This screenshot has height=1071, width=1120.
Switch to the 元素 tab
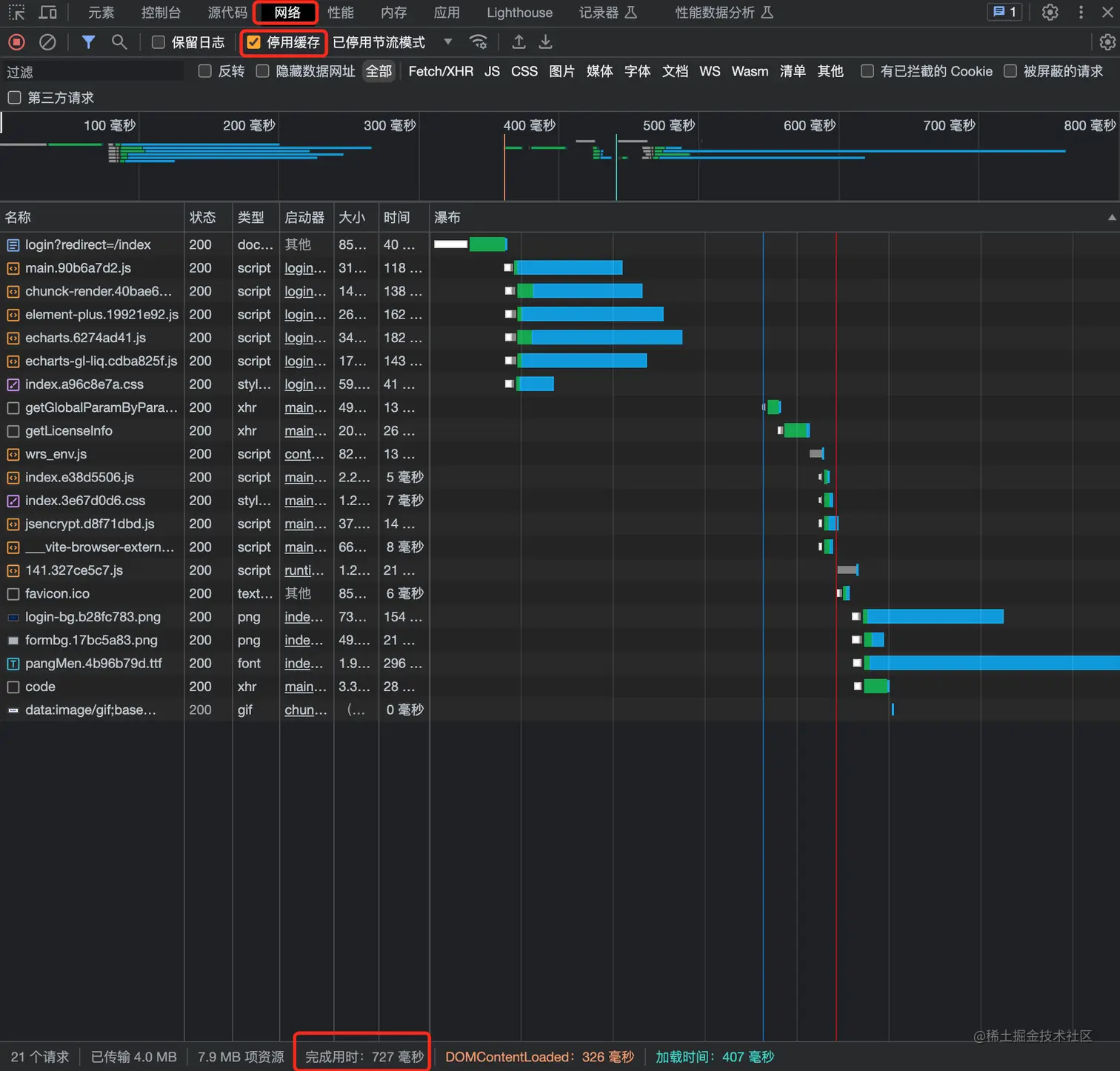101,13
